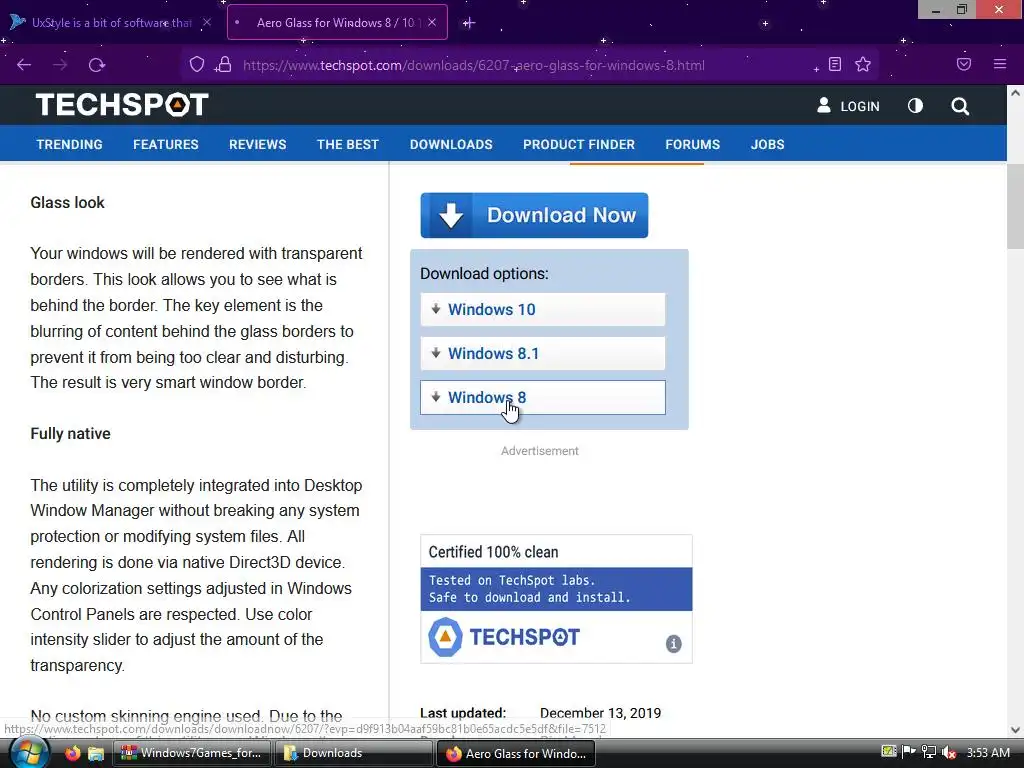1024x768 pixels.
Task: Switch to the UxStyle tab
Action: (x=111, y=22)
